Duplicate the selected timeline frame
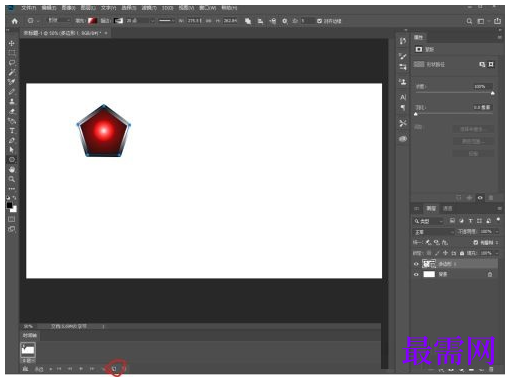 click(x=114, y=369)
